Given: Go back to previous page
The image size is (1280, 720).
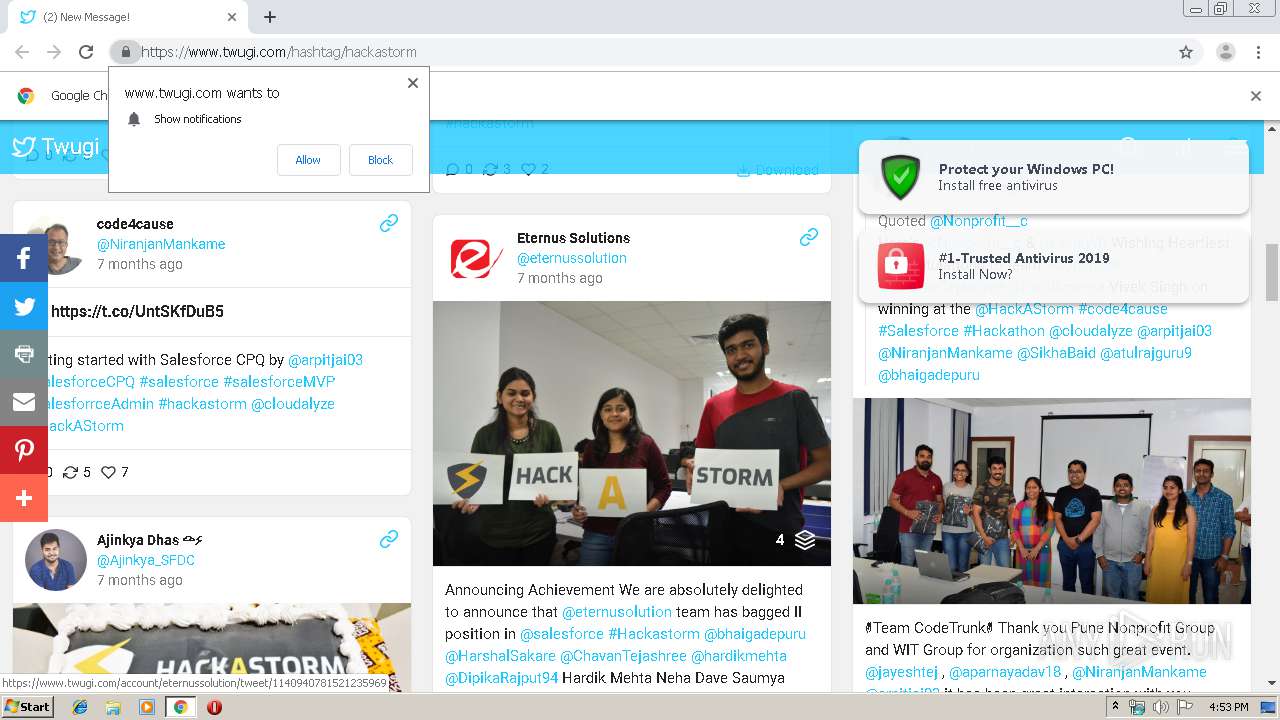Looking at the screenshot, I should point(22,52).
